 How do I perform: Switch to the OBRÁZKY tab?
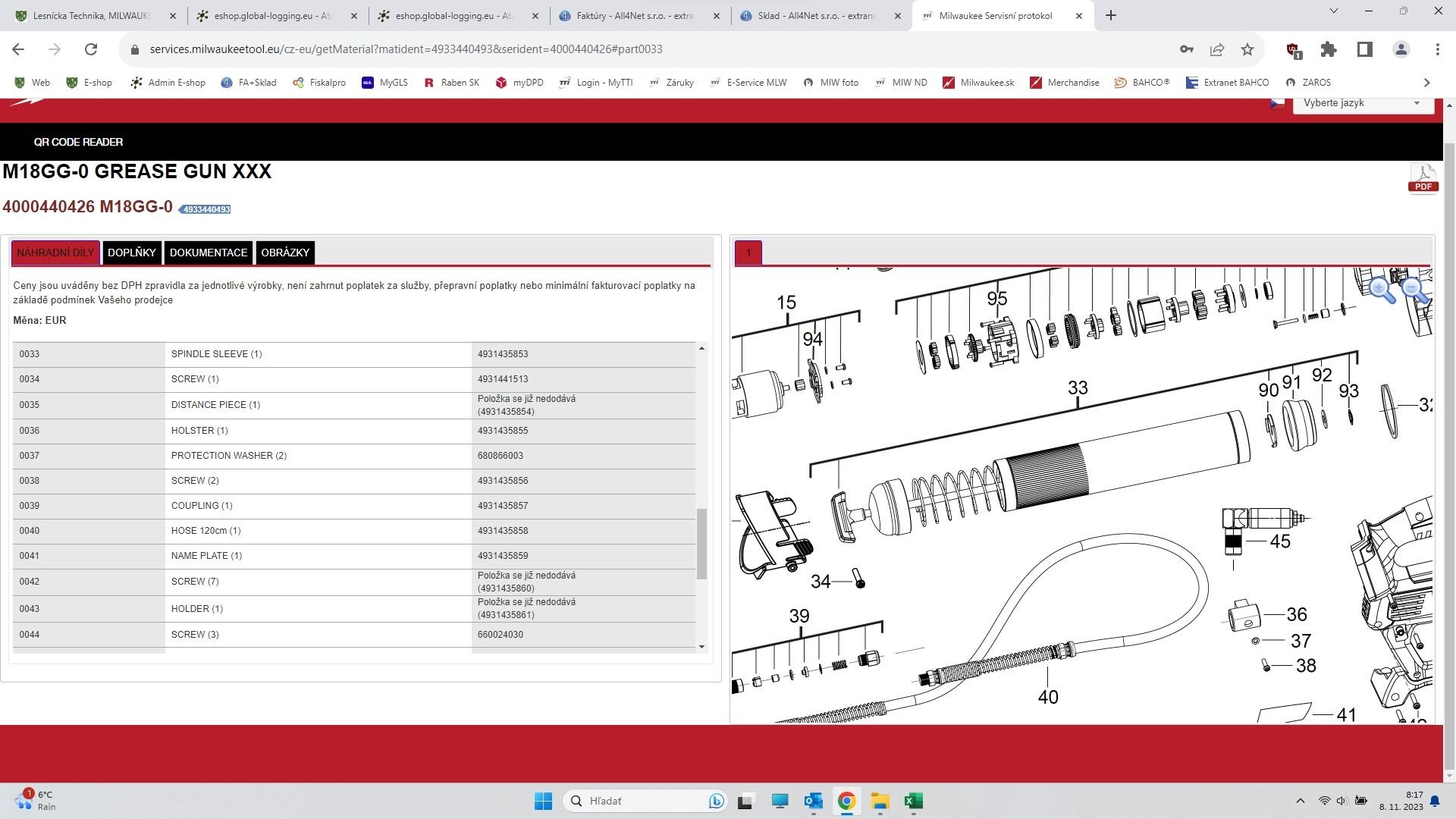[x=285, y=253]
